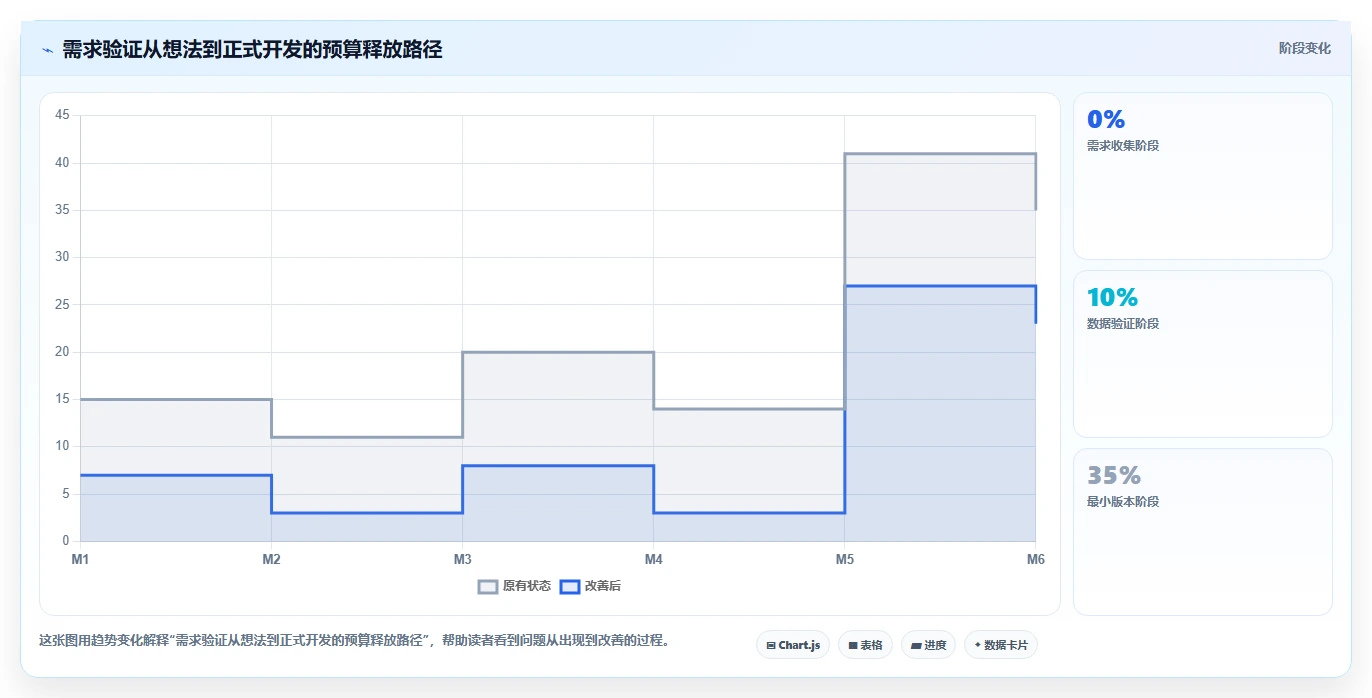Click the M1 axis label
The width and height of the screenshot is (1372, 698).
80,559
